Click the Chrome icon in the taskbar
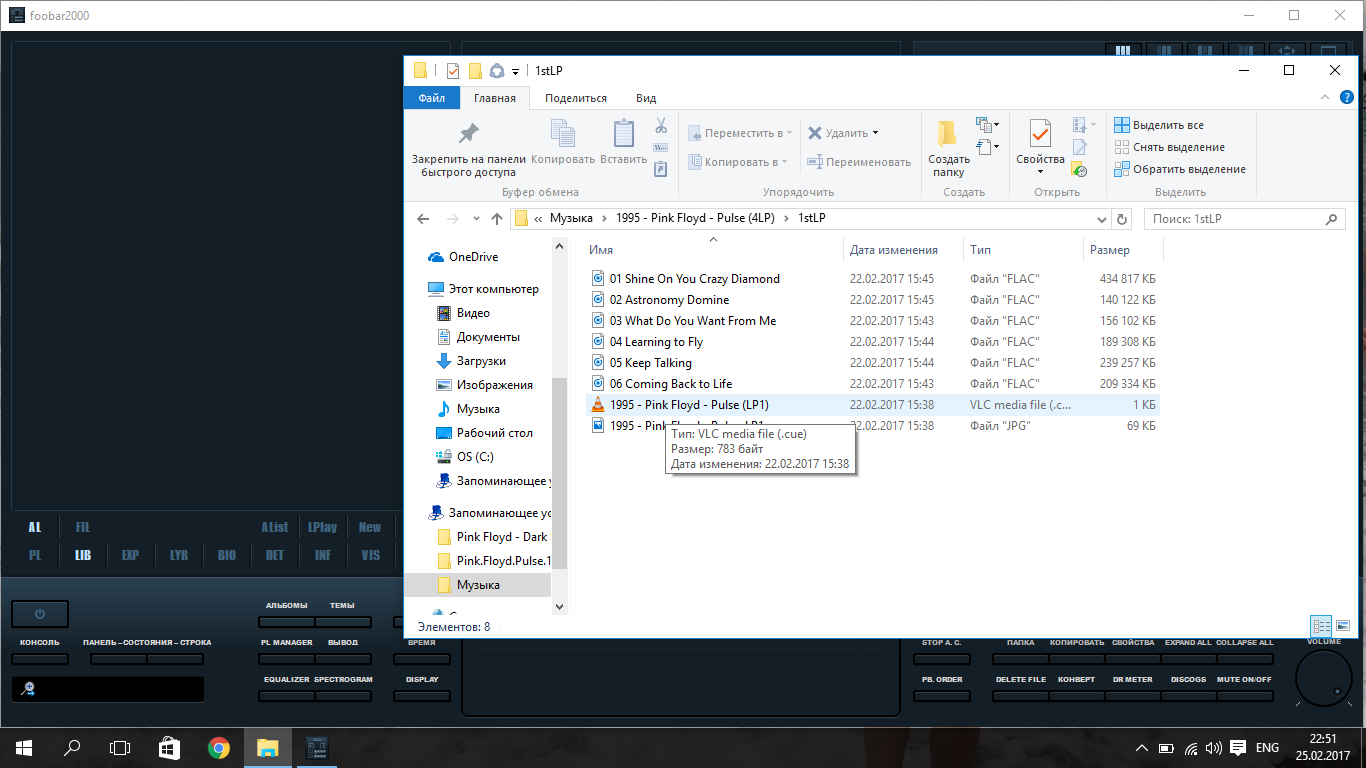Image resolution: width=1366 pixels, height=768 pixels. (x=218, y=747)
